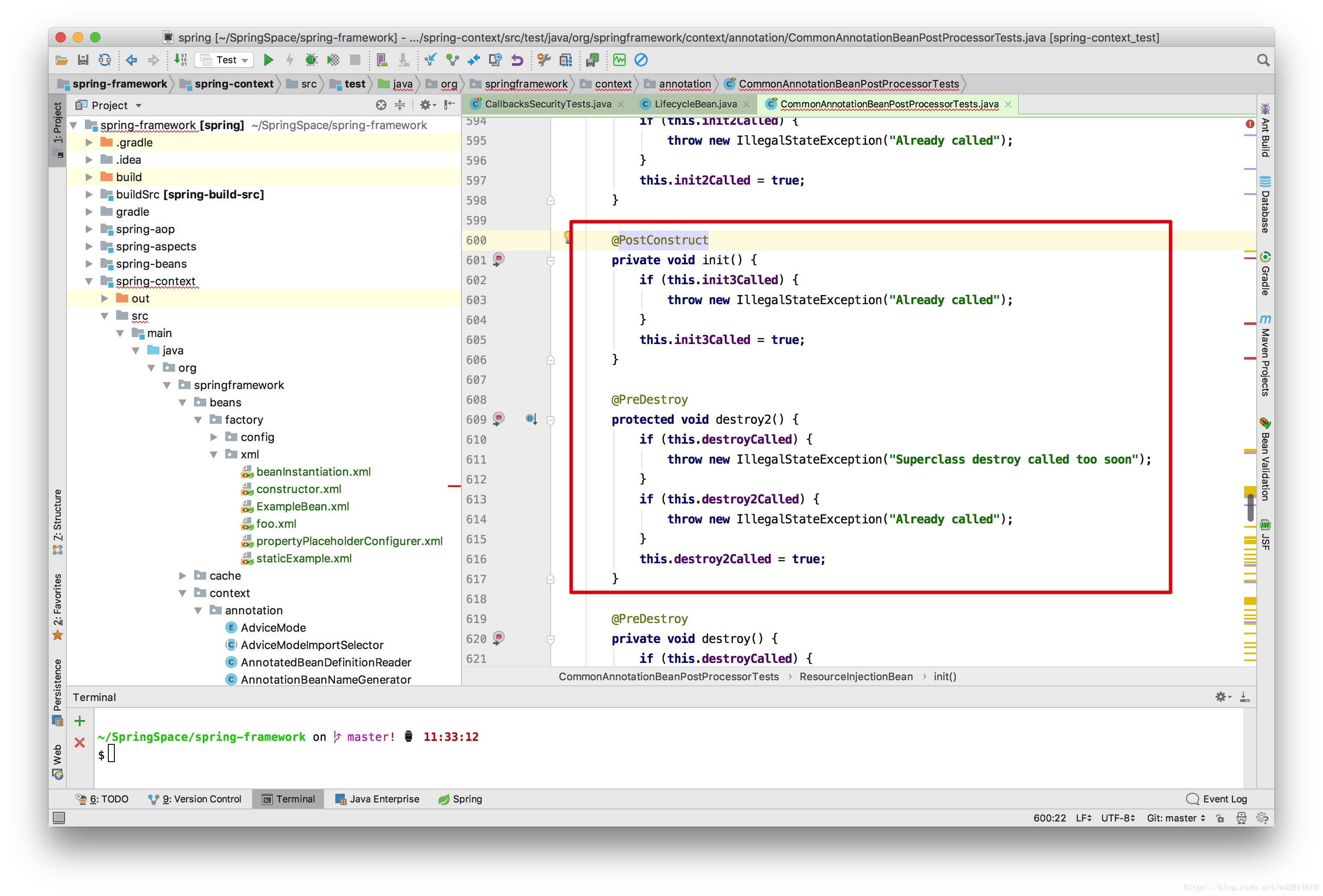The image size is (1323, 896).
Task: Open the Git: master branch dropdown
Action: click(1176, 818)
